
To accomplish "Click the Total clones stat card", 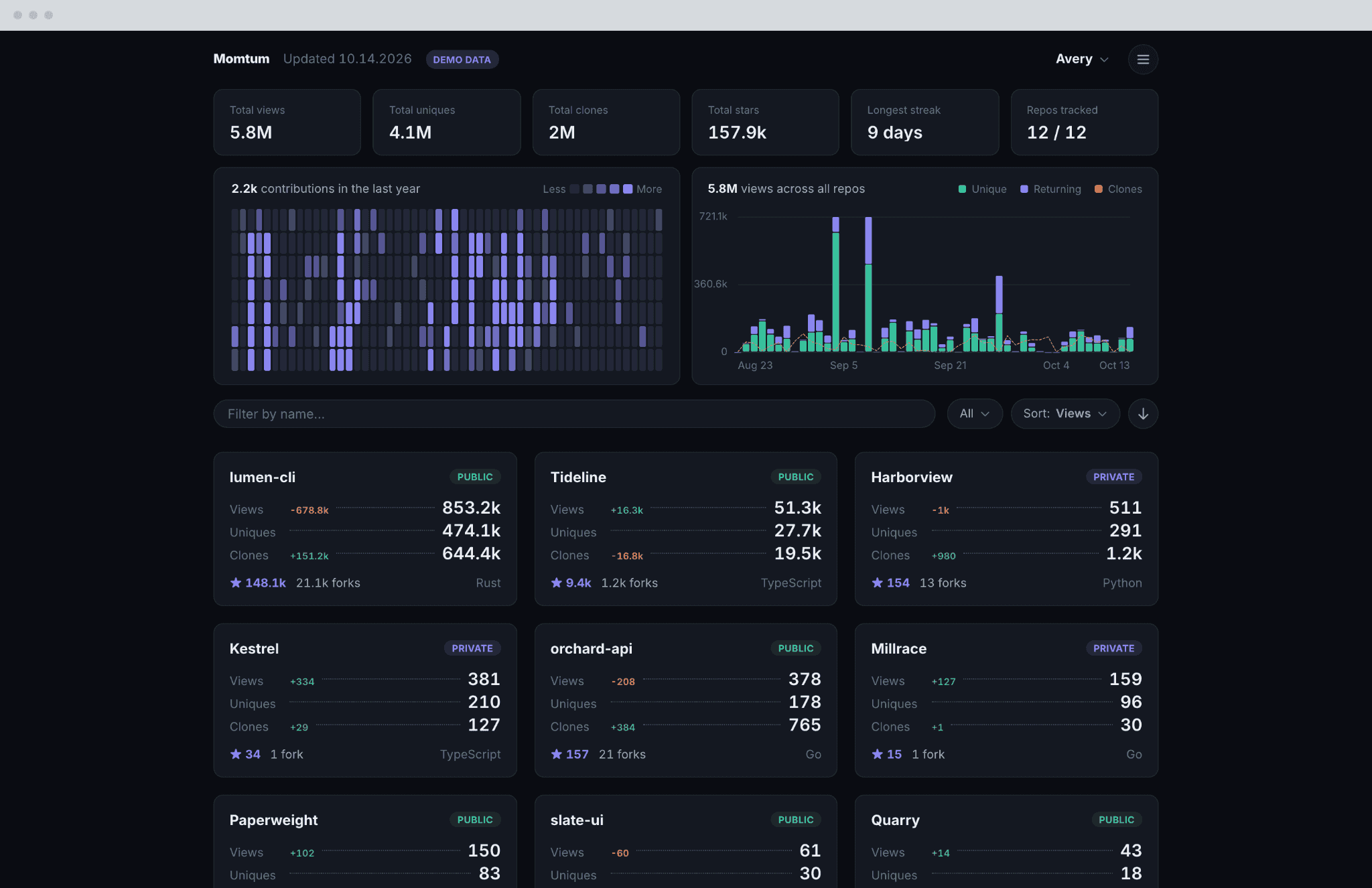I will [606, 123].
